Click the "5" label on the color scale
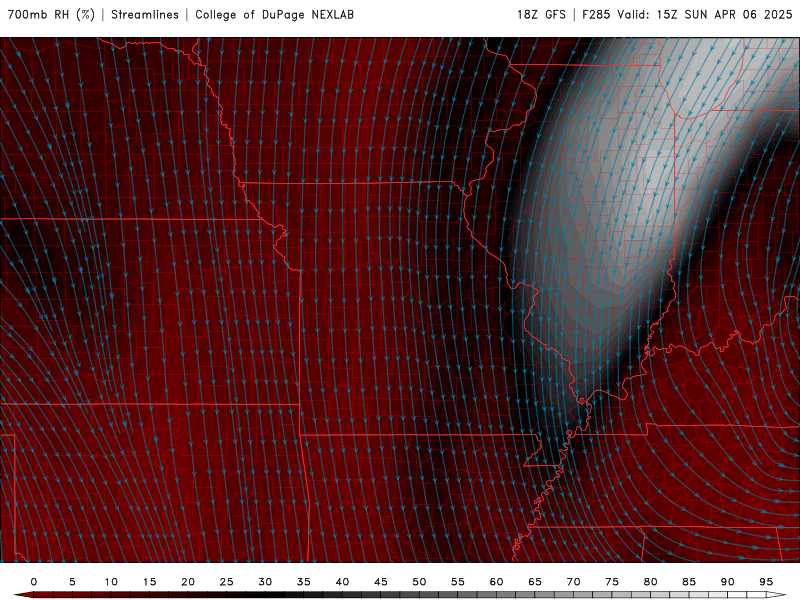 (x=72, y=582)
